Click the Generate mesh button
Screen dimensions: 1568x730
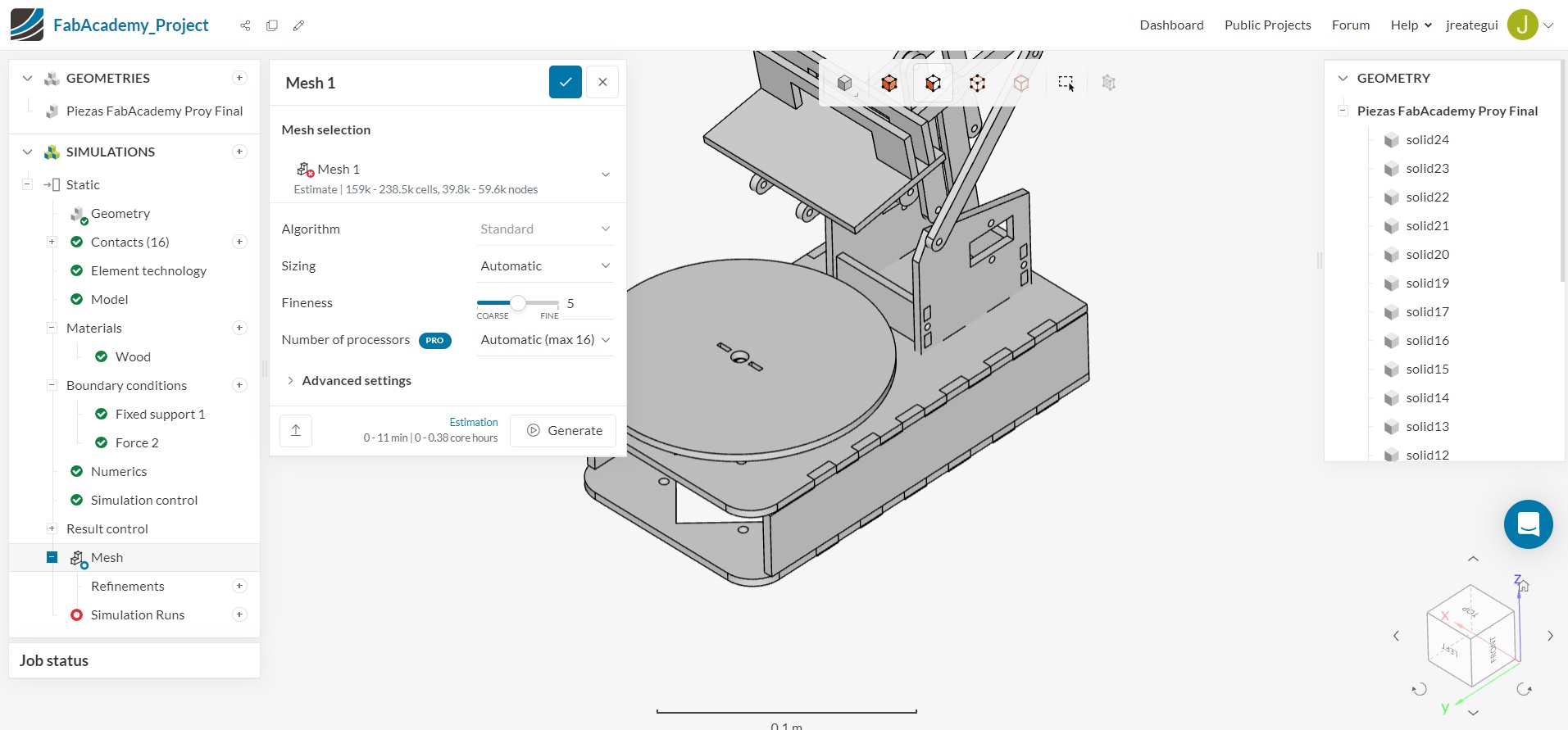click(x=563, y=430)
